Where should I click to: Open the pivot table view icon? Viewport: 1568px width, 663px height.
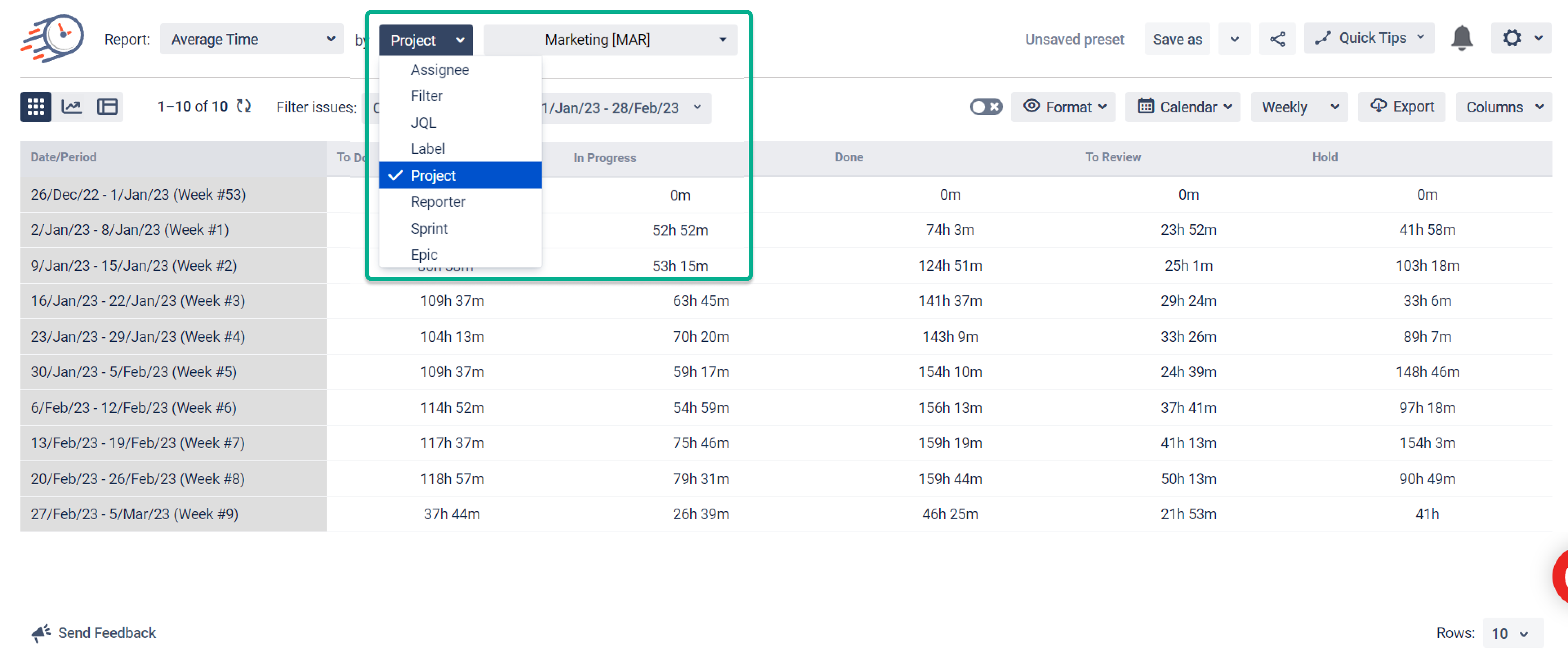tap(107, 107)
